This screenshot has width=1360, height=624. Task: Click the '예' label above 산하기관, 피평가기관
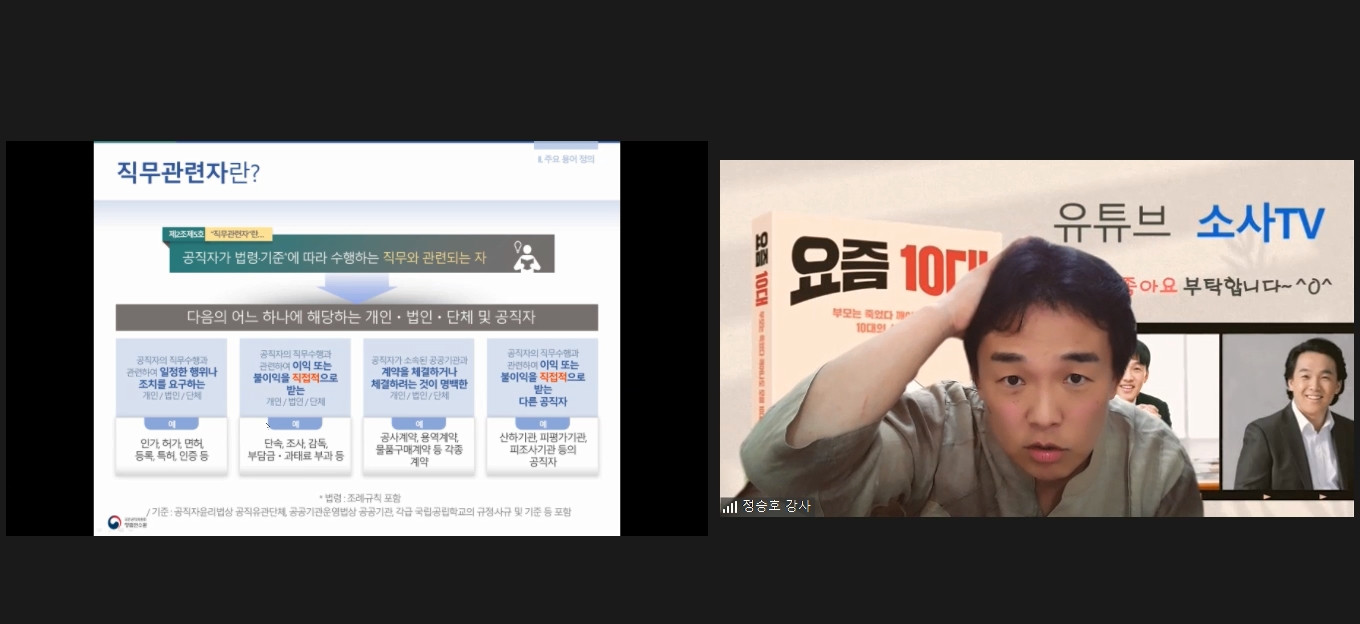[x=542, y=423]
